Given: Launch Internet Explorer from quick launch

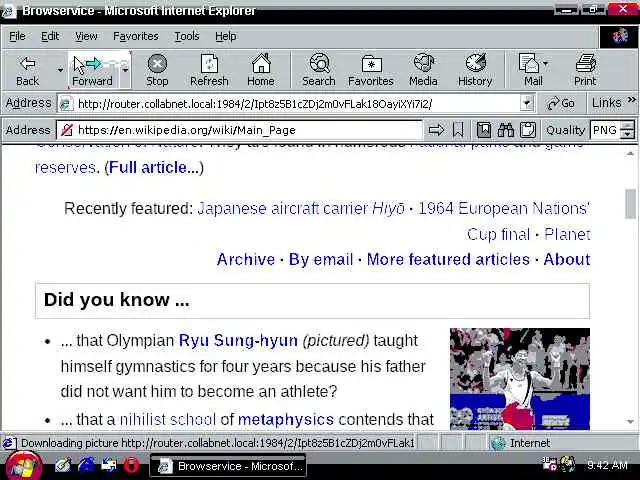Looking at the screenshot, I should click(x=86, y=466).
